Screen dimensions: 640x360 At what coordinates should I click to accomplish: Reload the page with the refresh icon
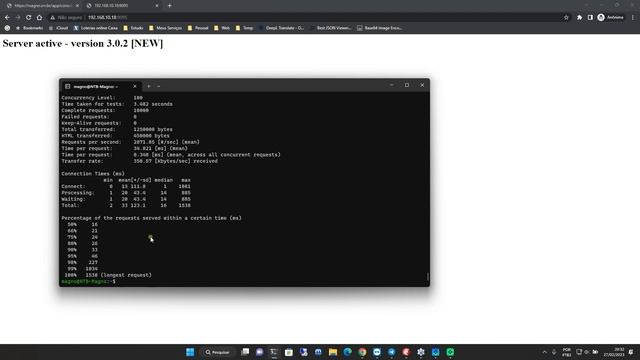pyautogui.click(x=29, y=18)
